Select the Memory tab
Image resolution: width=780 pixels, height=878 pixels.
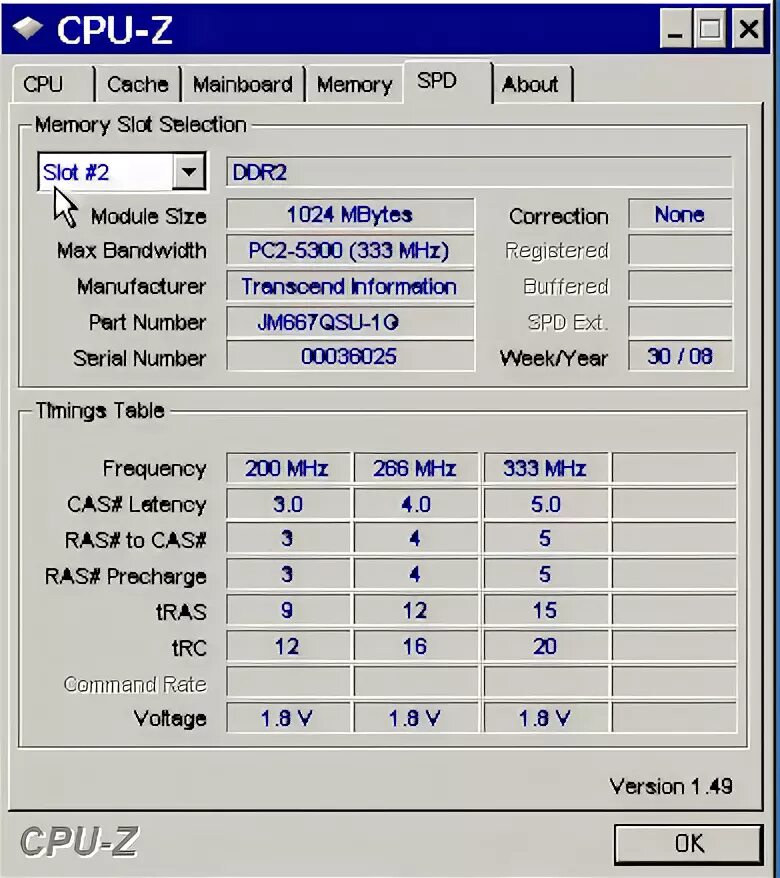click(354, 85)
